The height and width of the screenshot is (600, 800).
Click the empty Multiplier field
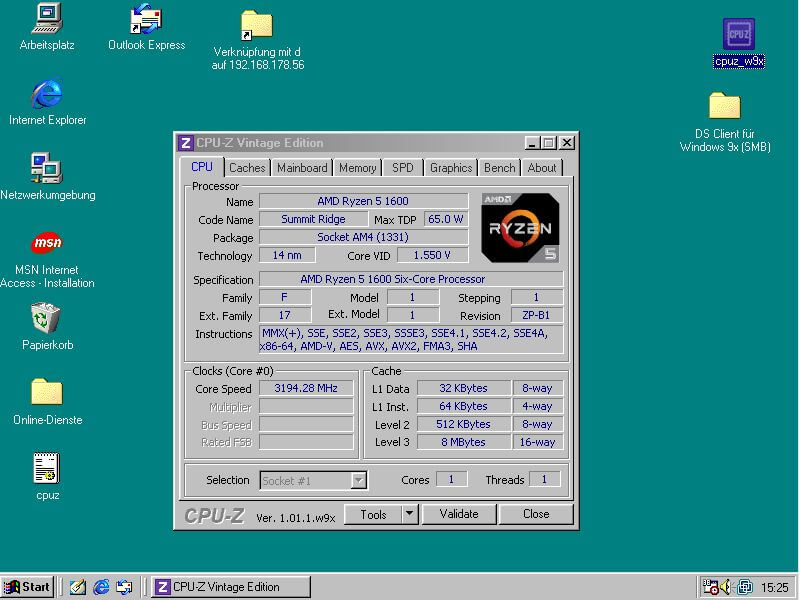point(306,406)
